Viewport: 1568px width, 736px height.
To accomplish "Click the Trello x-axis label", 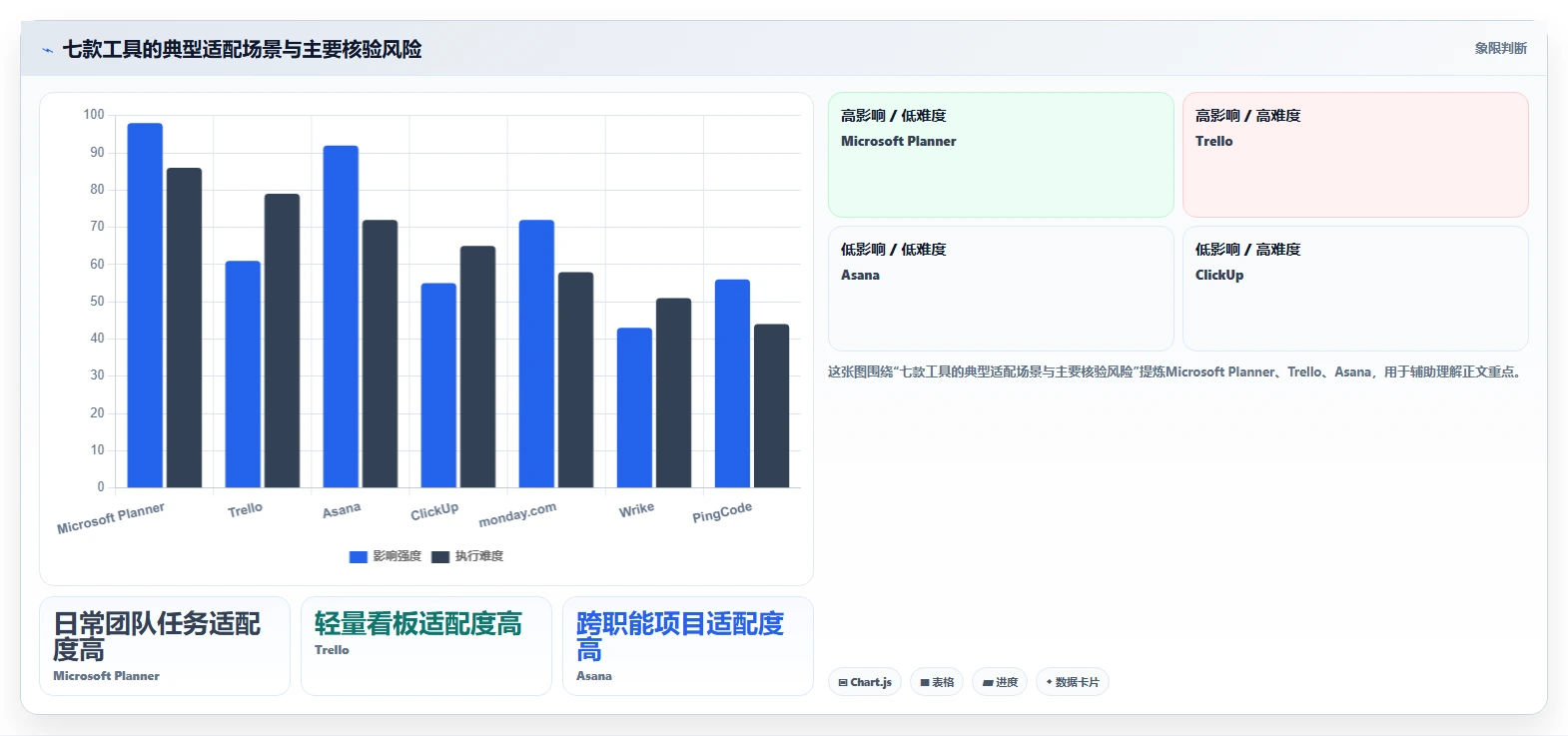I will [x=245, y=509].
